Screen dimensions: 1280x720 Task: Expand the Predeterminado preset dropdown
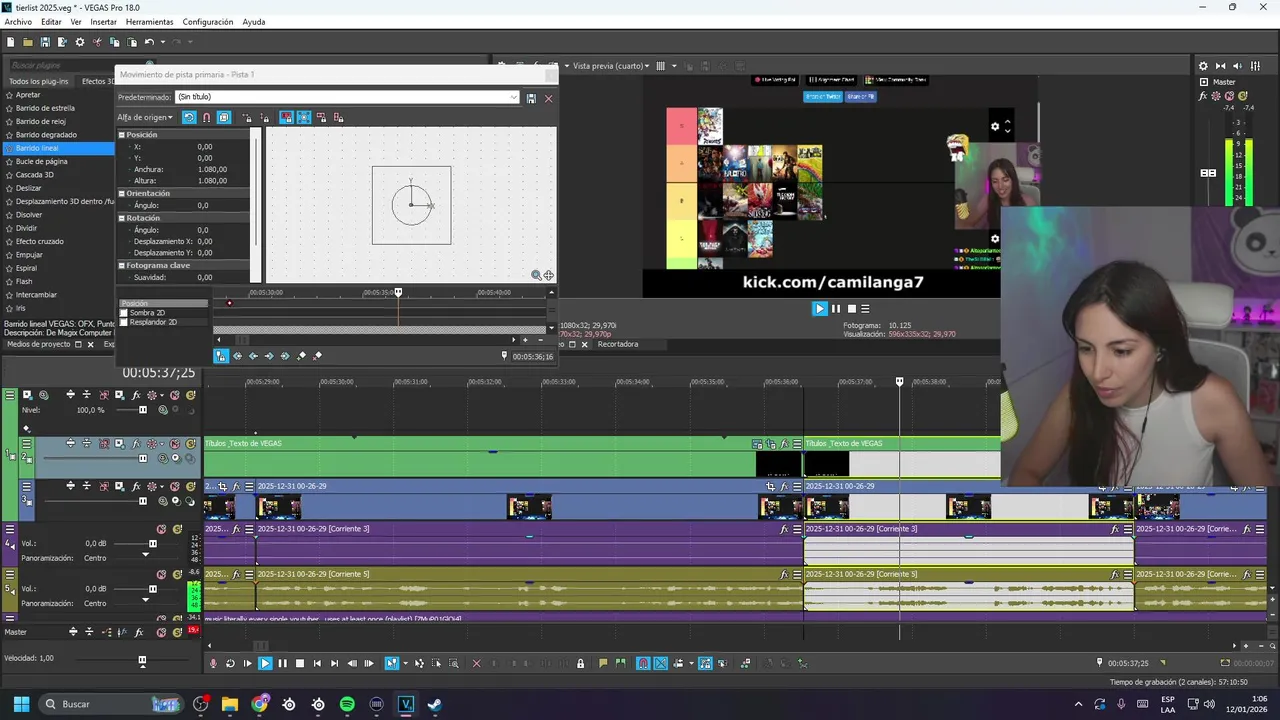tap(514, 97)
